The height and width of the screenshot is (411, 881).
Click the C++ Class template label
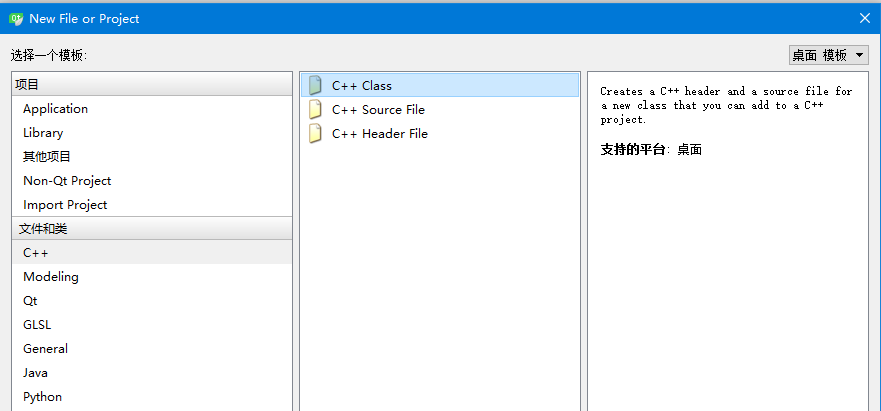[x=362, y=85]
